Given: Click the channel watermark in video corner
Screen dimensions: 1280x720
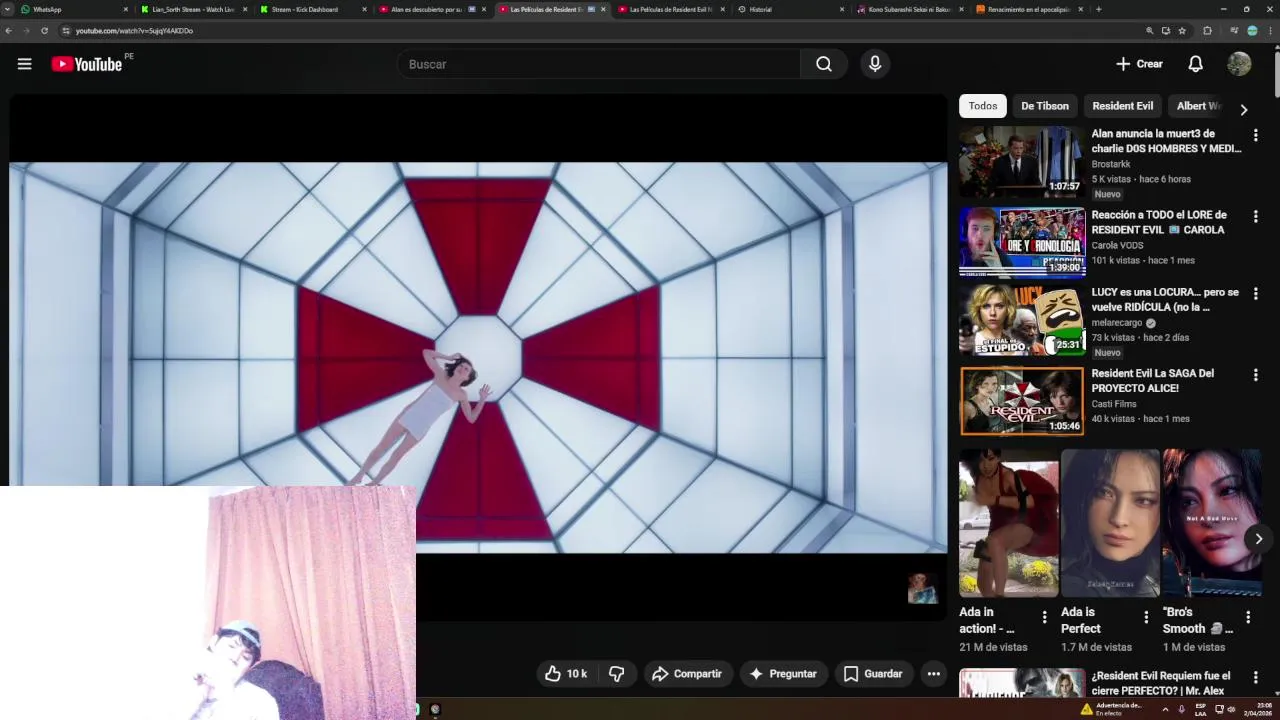Looking at the screenshot, I should point(922,589).
